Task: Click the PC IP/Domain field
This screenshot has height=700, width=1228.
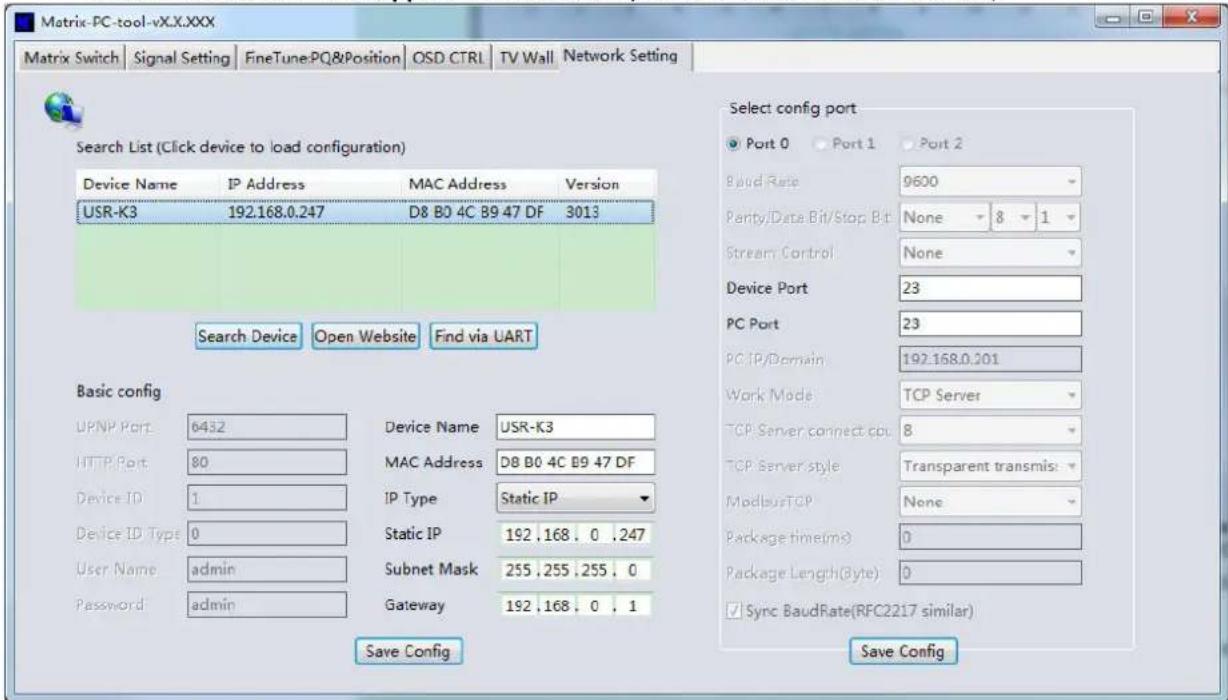Action: [990, 360]
